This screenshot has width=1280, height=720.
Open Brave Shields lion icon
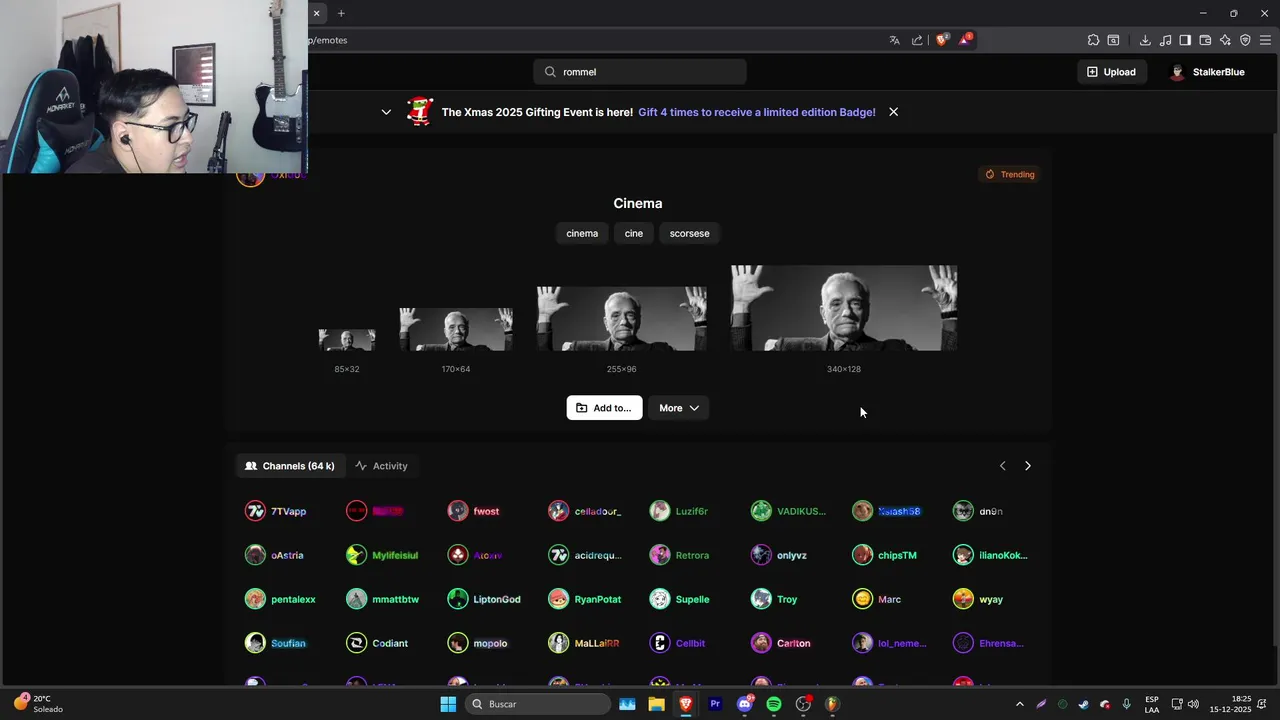(x=941, y=40)
